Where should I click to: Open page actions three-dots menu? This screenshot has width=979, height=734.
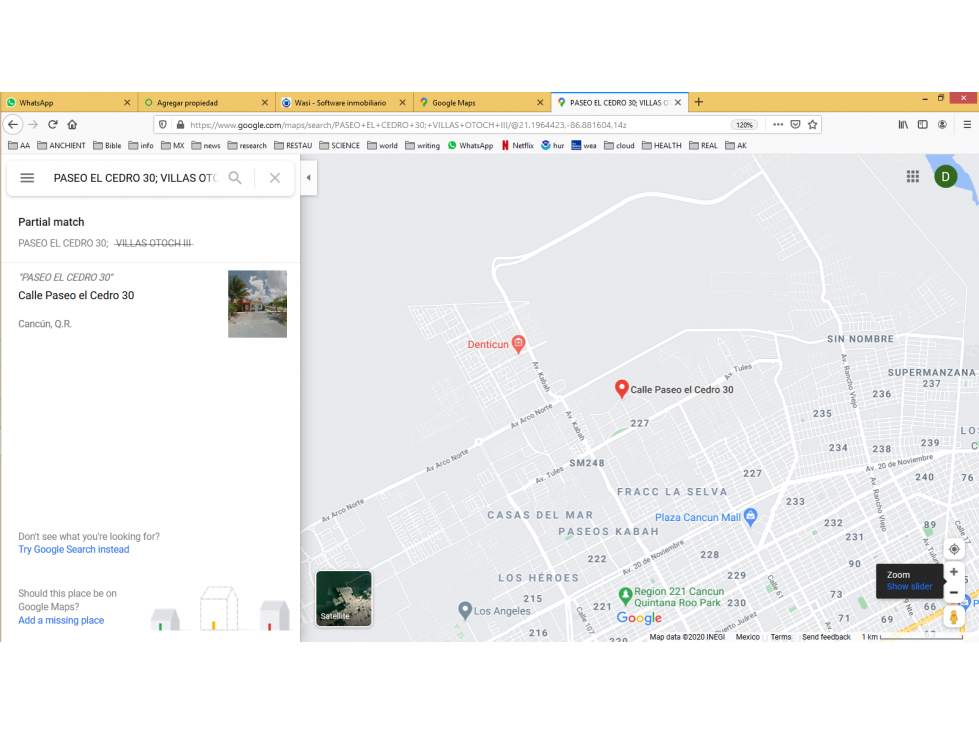[778, 124]
